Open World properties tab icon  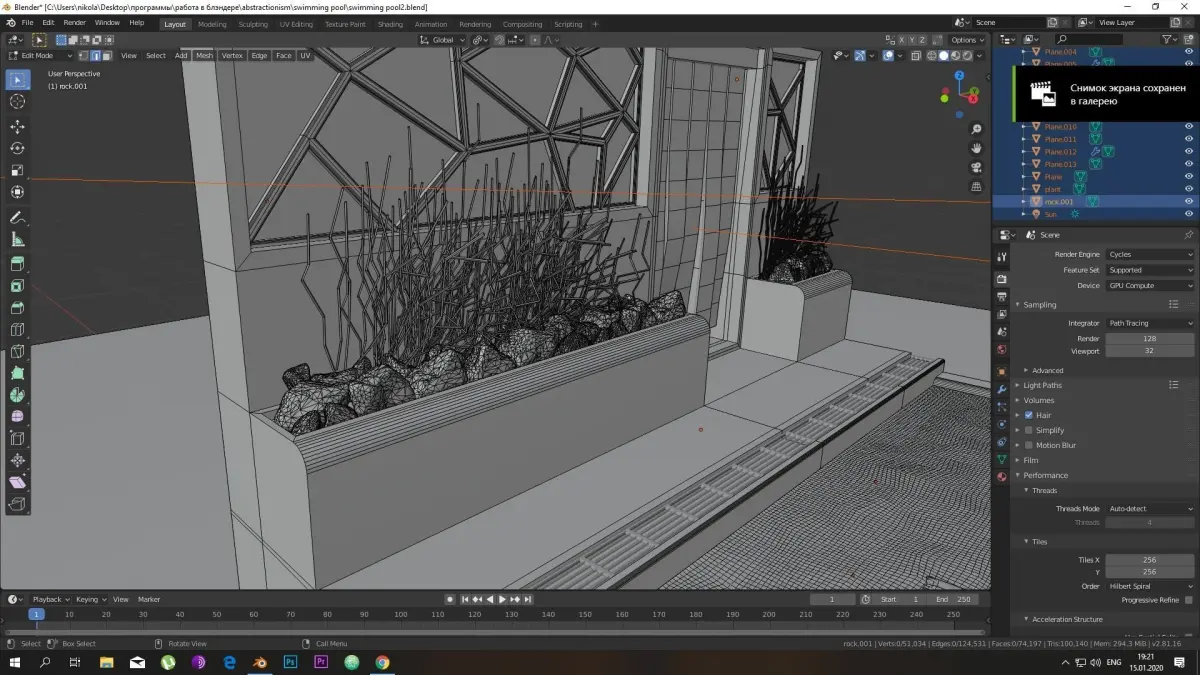pos(1002,350)
